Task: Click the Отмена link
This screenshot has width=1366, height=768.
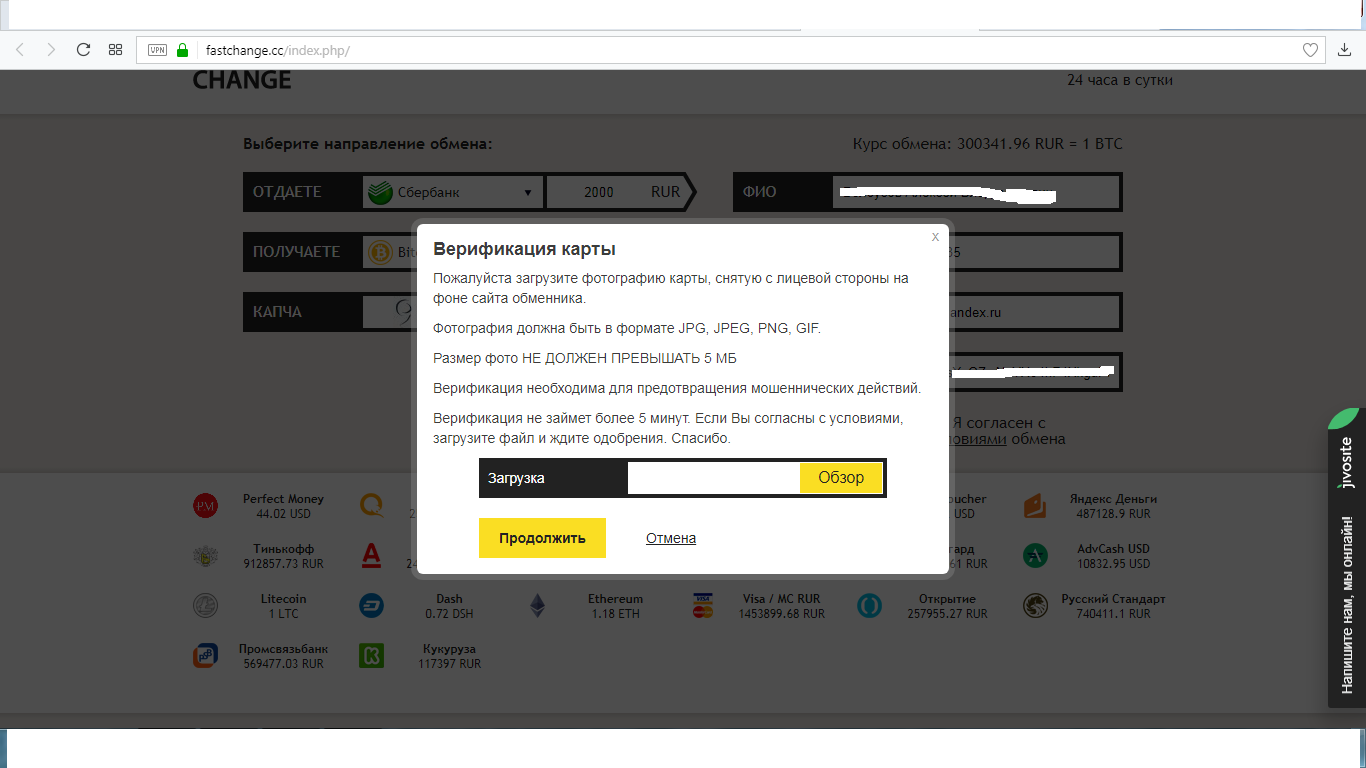Action: click(x=670, y=538)
